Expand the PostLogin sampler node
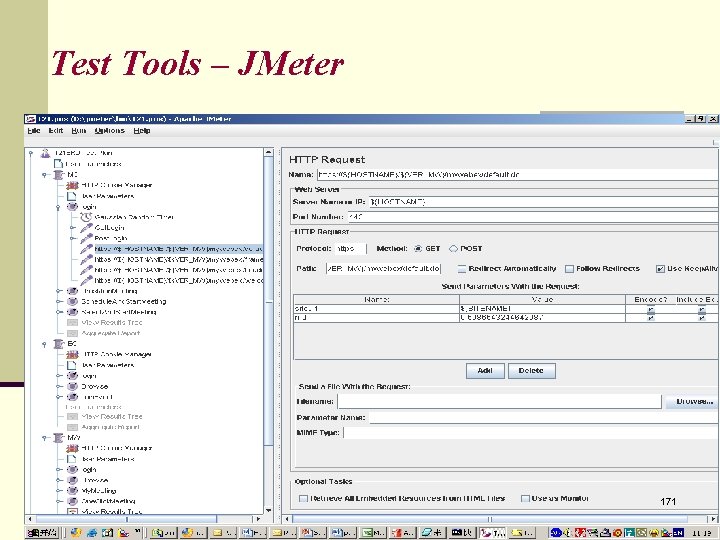The height and width of the screenshot is (540, 720). coord(73,238)
